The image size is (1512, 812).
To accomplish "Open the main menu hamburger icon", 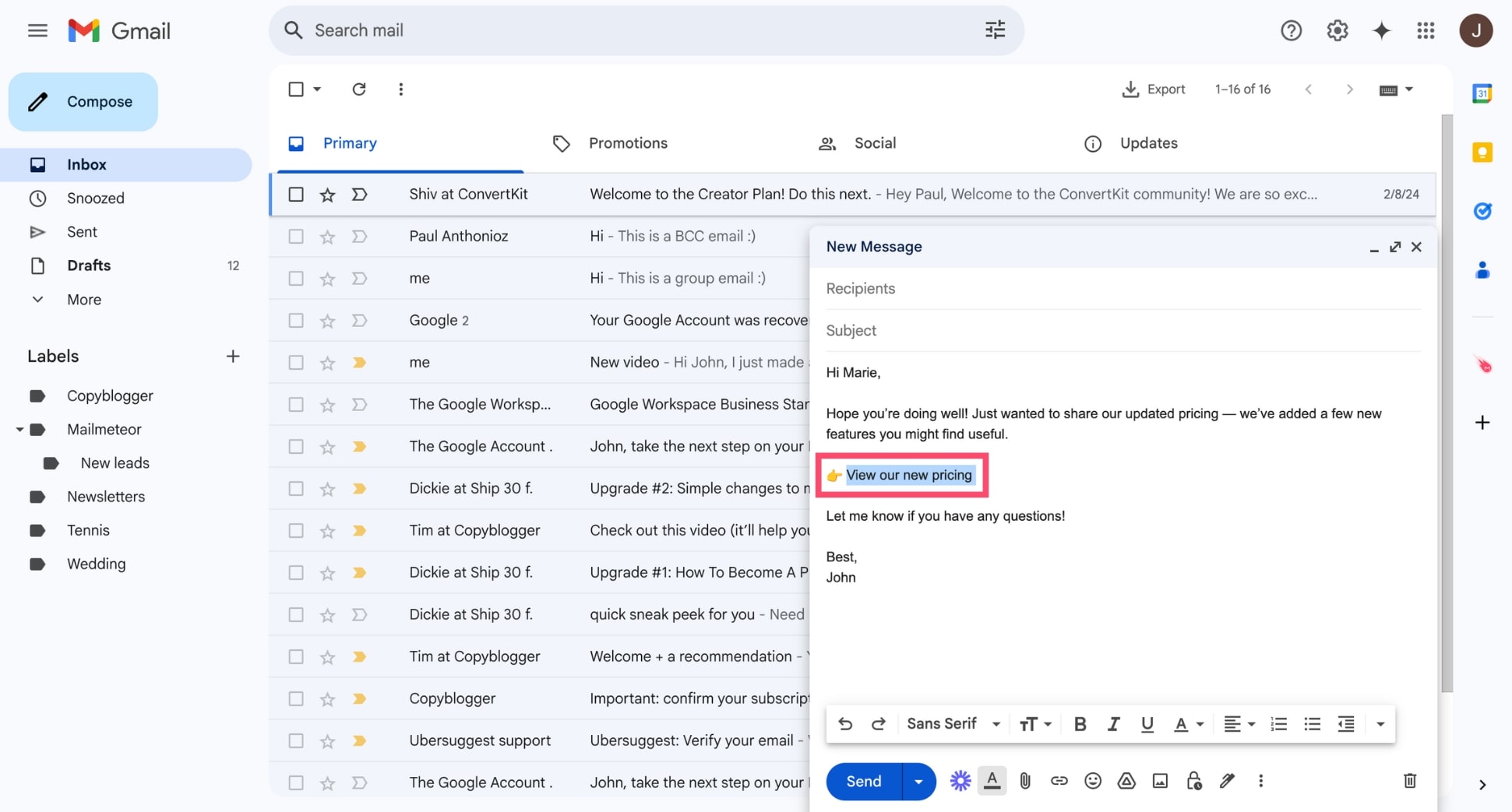I will [37, 30].
